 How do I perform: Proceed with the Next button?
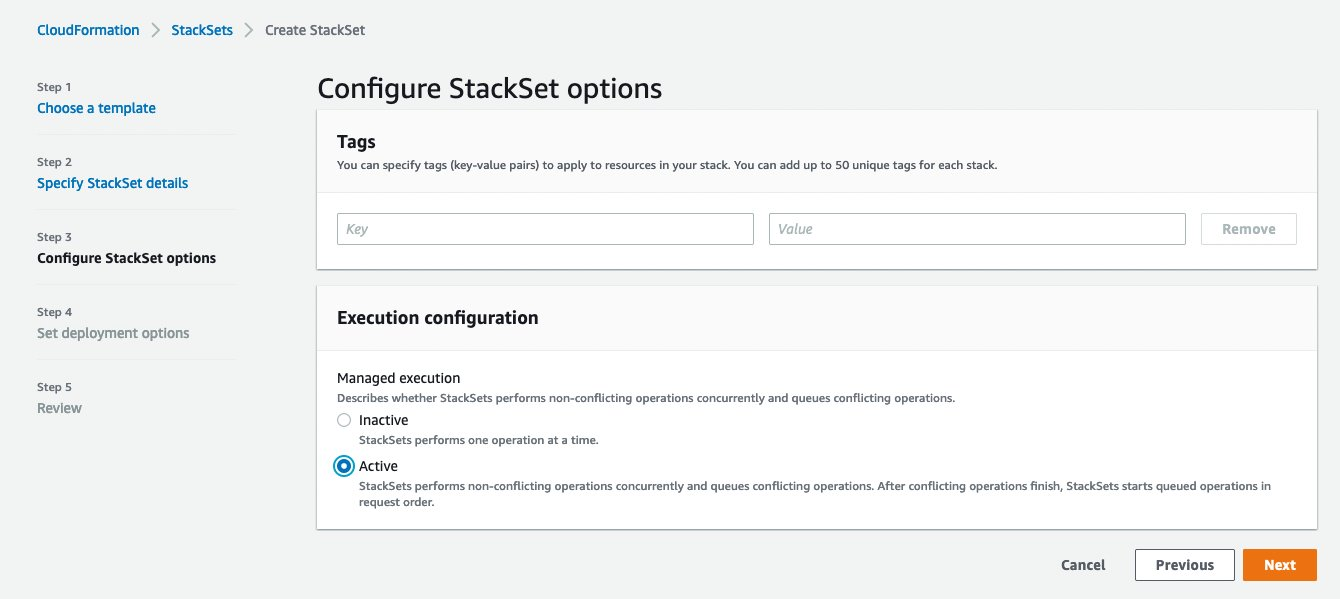[x=1279, y=564]
